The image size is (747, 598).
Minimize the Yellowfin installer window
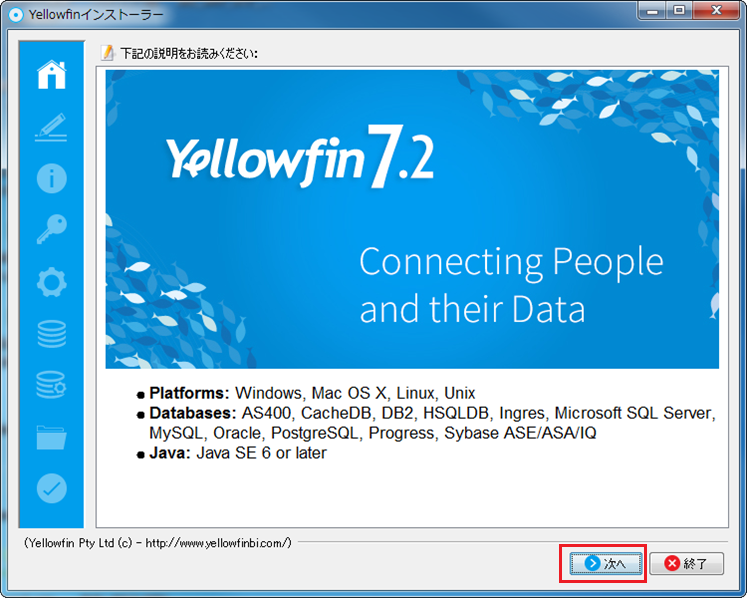click(652, 11)
